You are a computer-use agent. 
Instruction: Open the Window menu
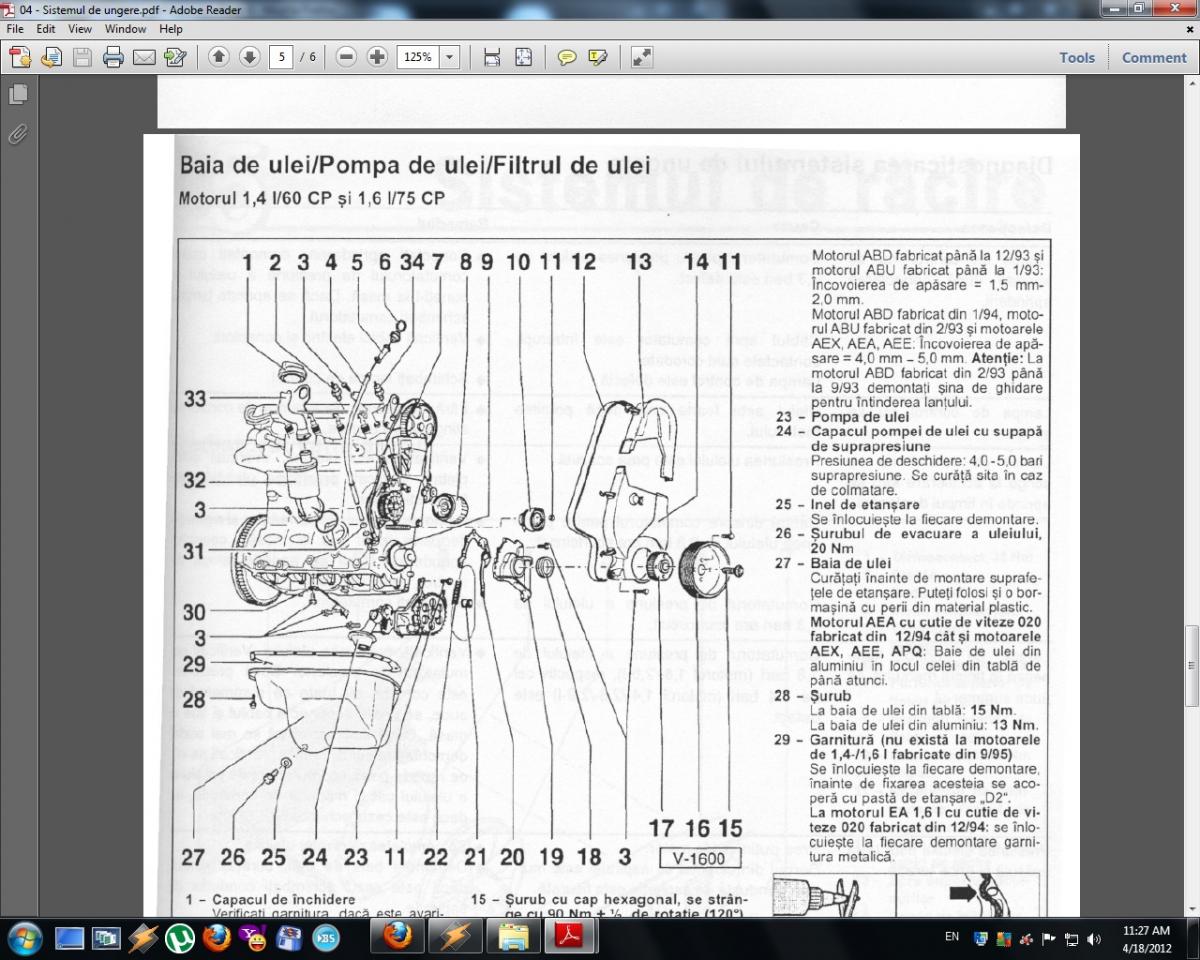pos(125,29)
